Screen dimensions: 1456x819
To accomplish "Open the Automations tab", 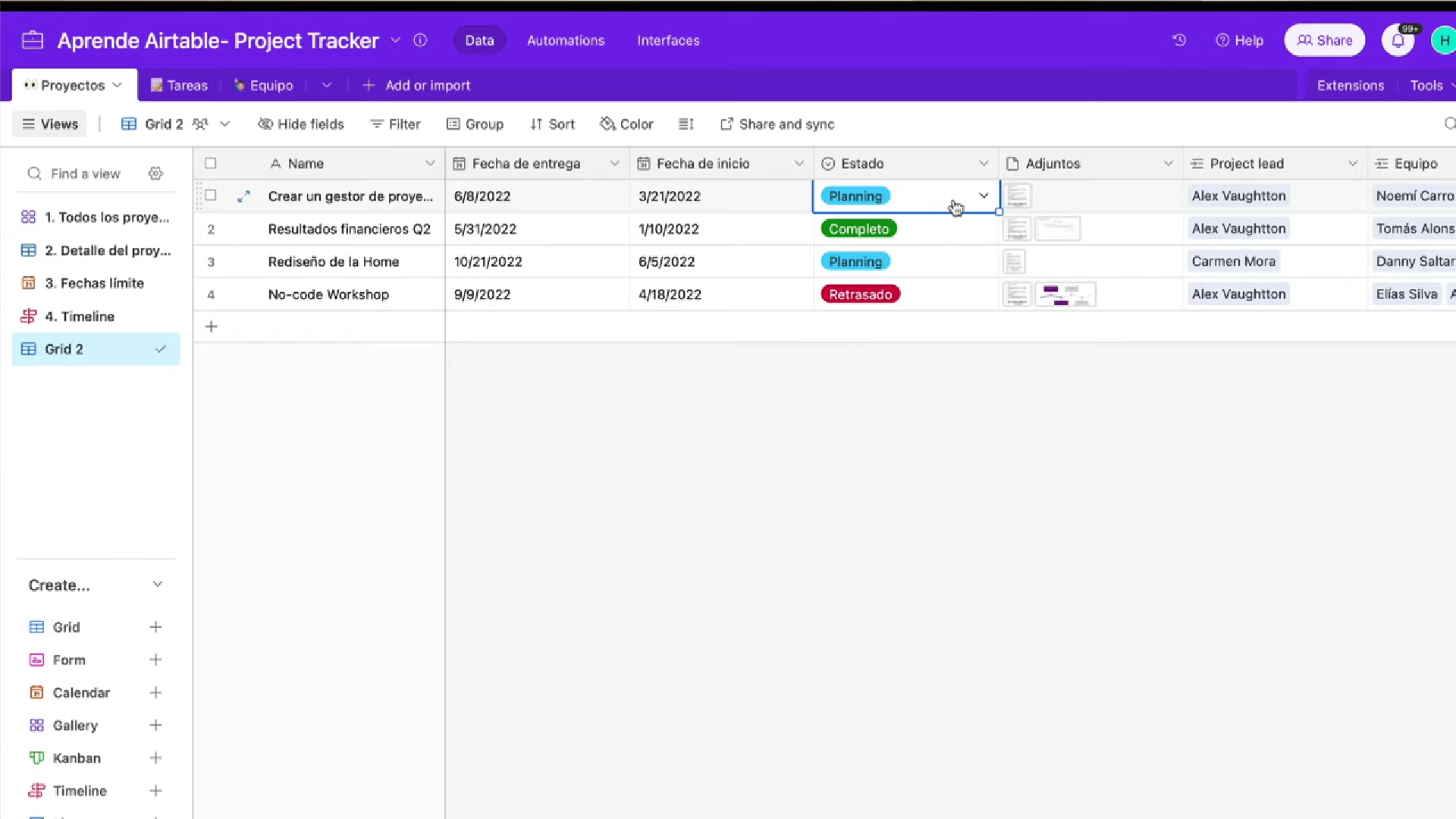I will [x=566, y=40].
